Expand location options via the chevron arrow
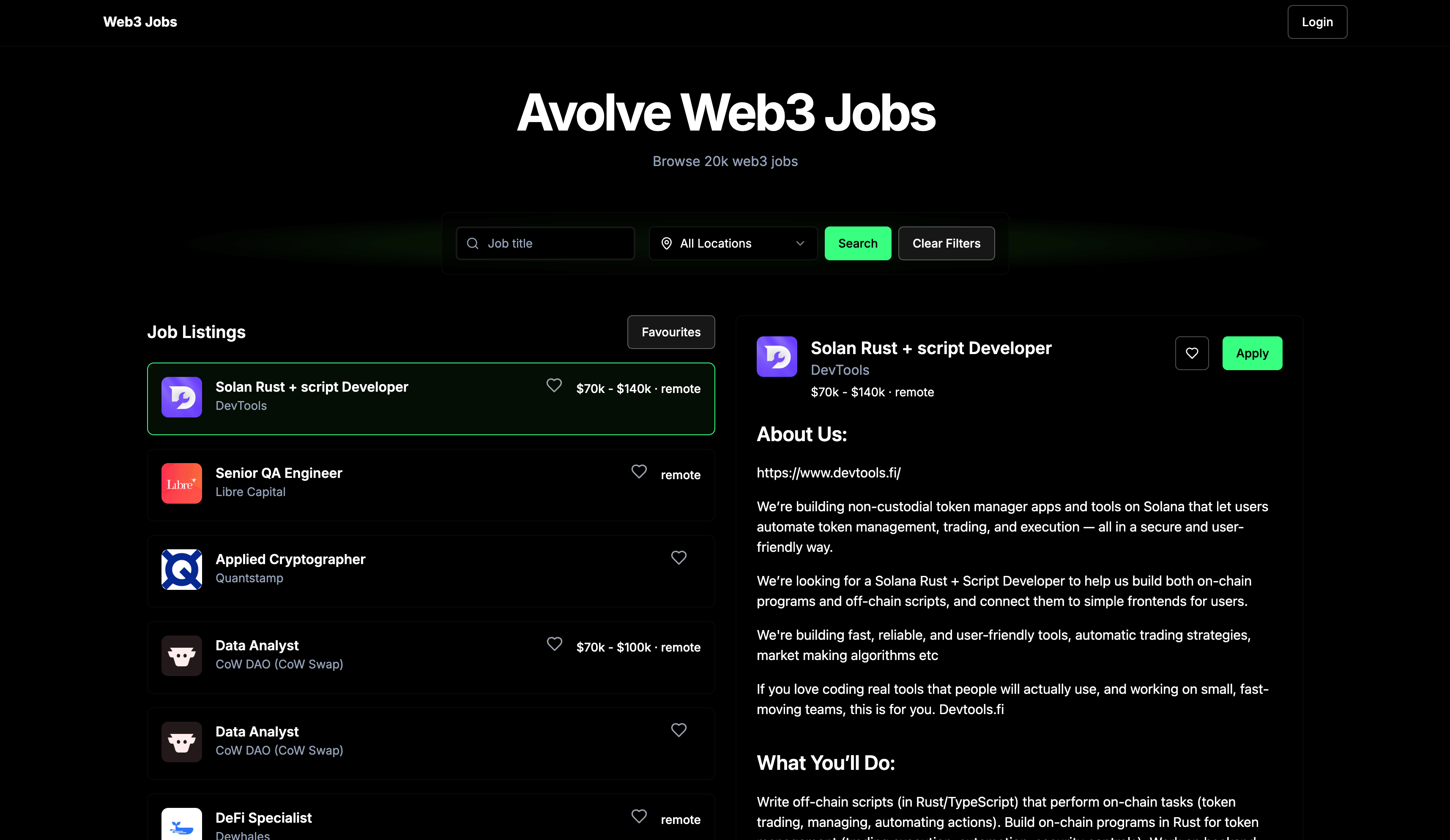The image size is (1450, 840). click(x=800, y=243)
